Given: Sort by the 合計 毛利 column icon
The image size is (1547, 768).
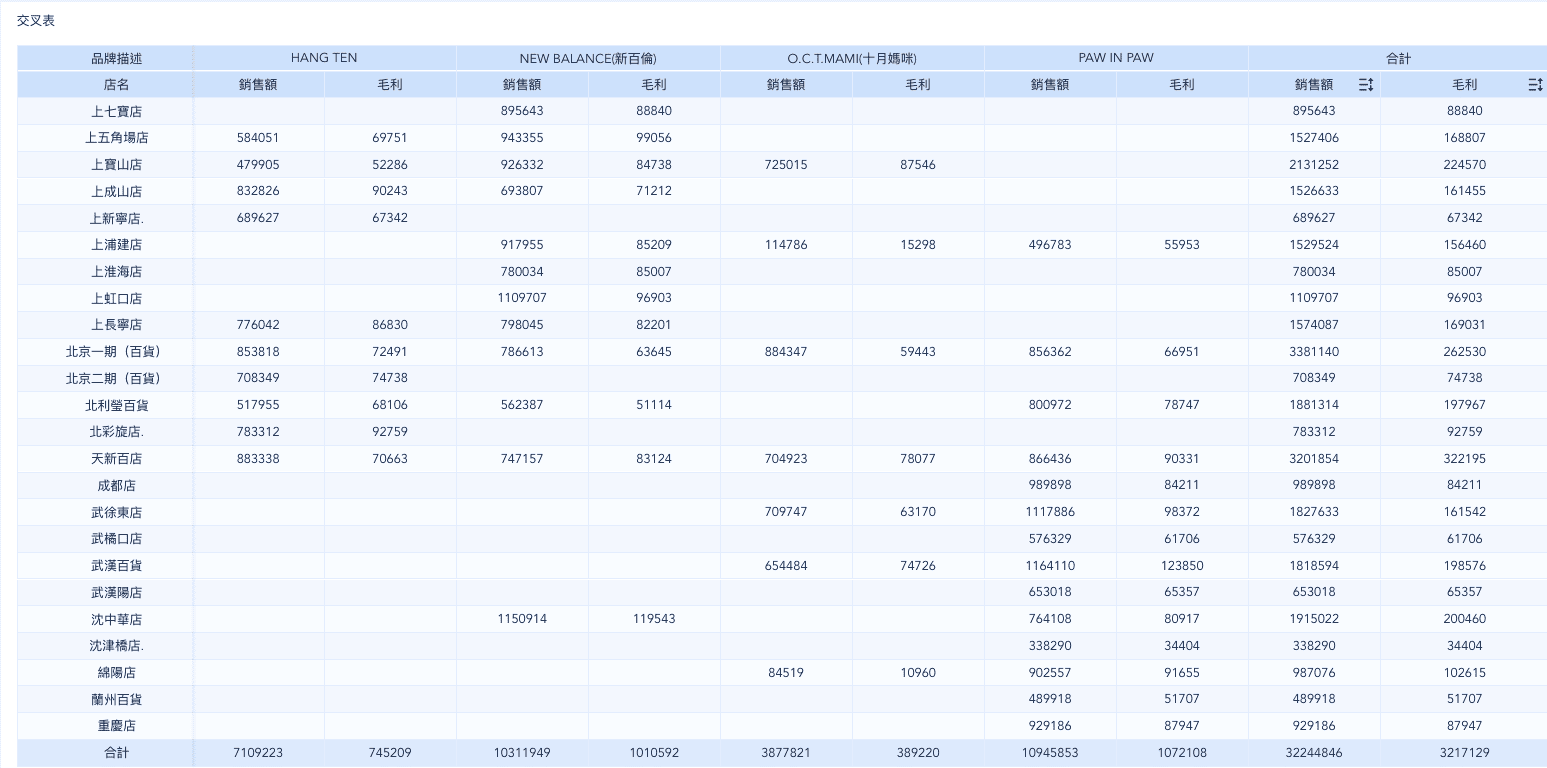Looking at the screenshot, I should click(1536, 85).
